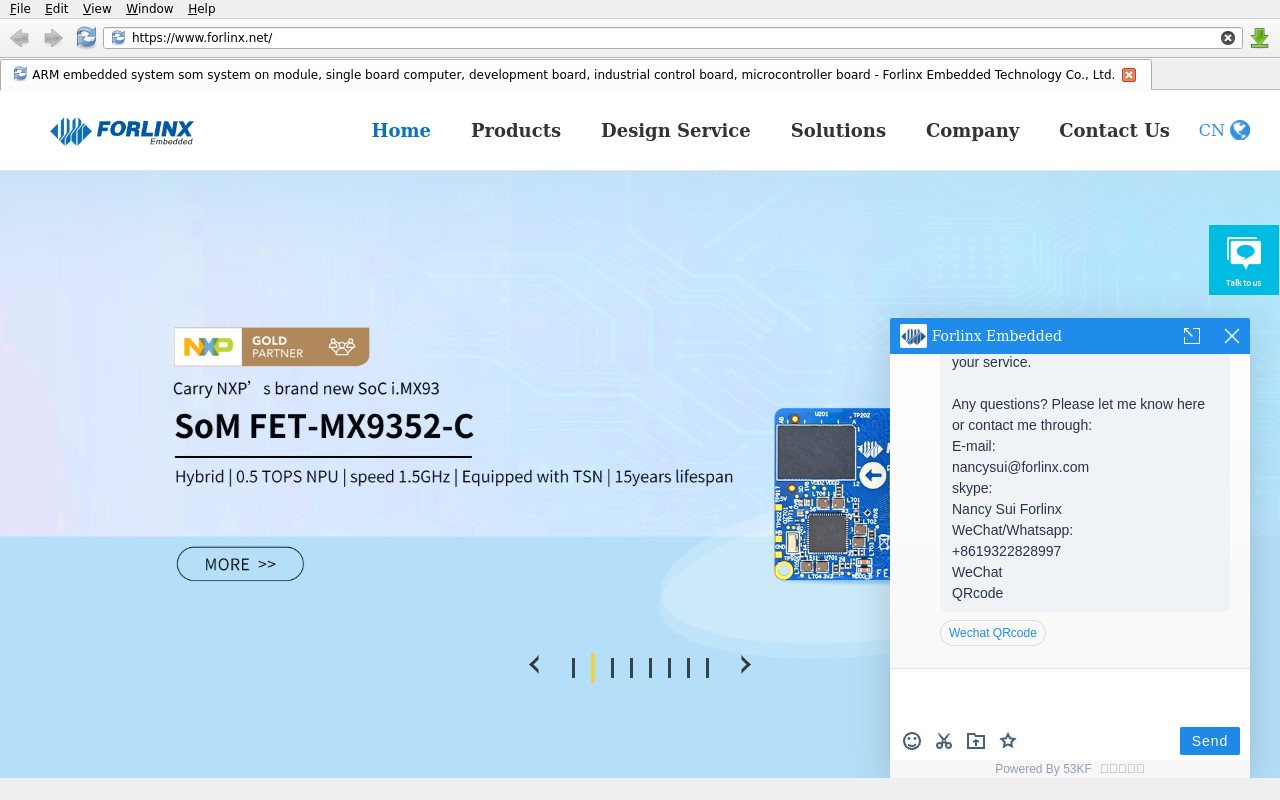Screen dimensions: 1280x800
Task: Close the Forlinx browser tab
Action: [1129, 75]
